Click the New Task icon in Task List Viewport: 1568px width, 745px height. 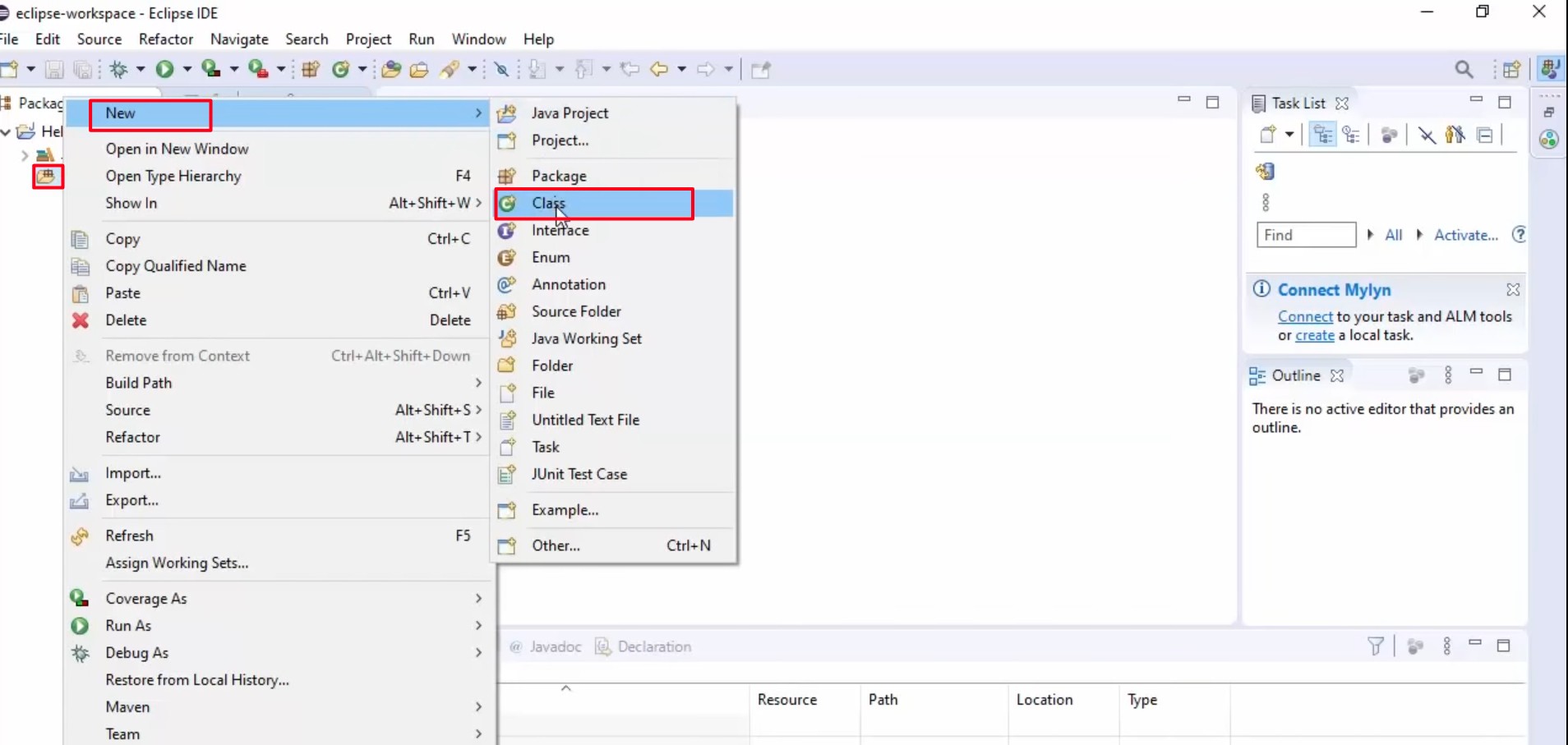(x=1268, y=135)
